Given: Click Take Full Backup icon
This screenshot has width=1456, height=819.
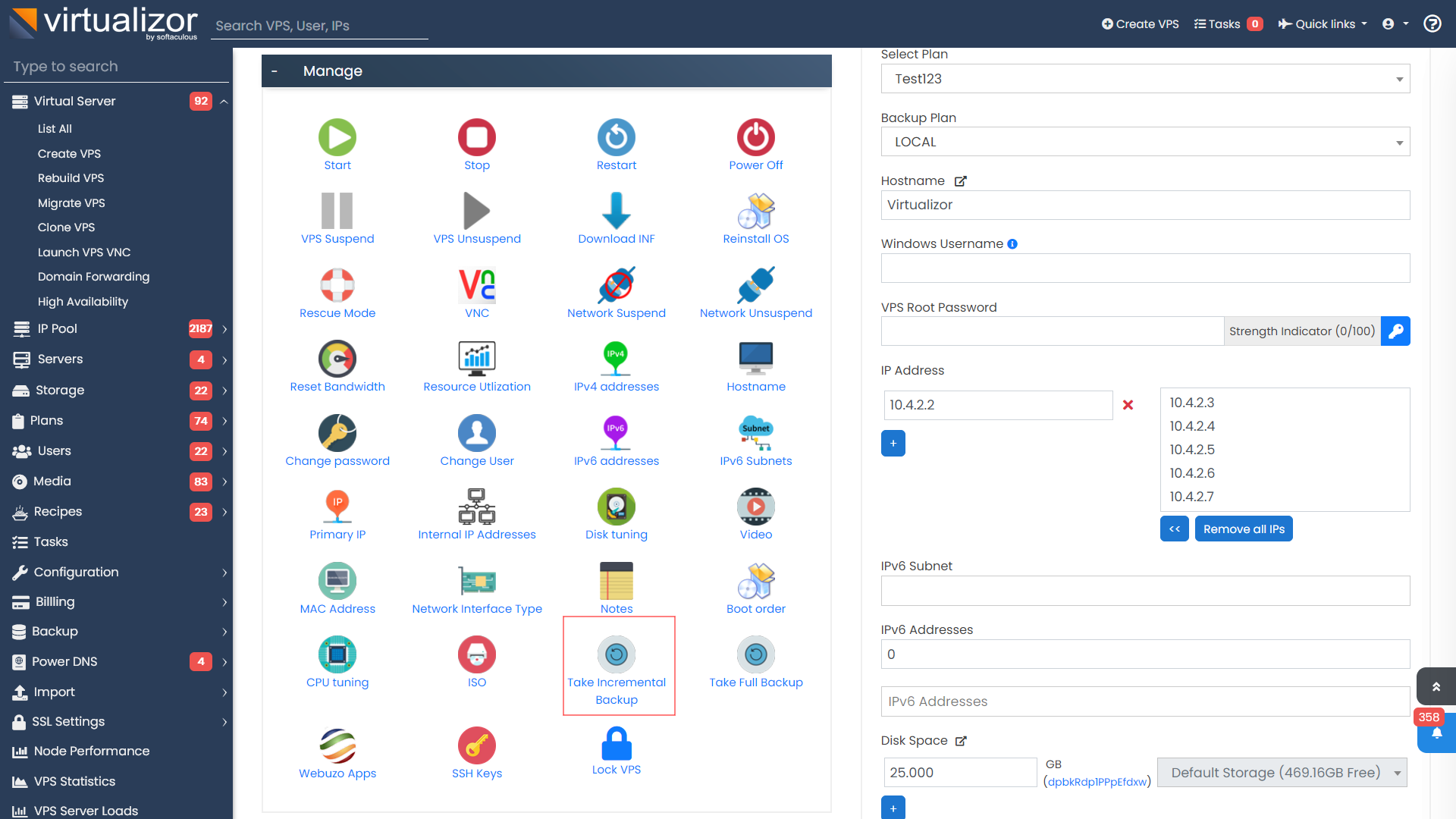Looking at the screenshot, I should click(x=756, y=654).
